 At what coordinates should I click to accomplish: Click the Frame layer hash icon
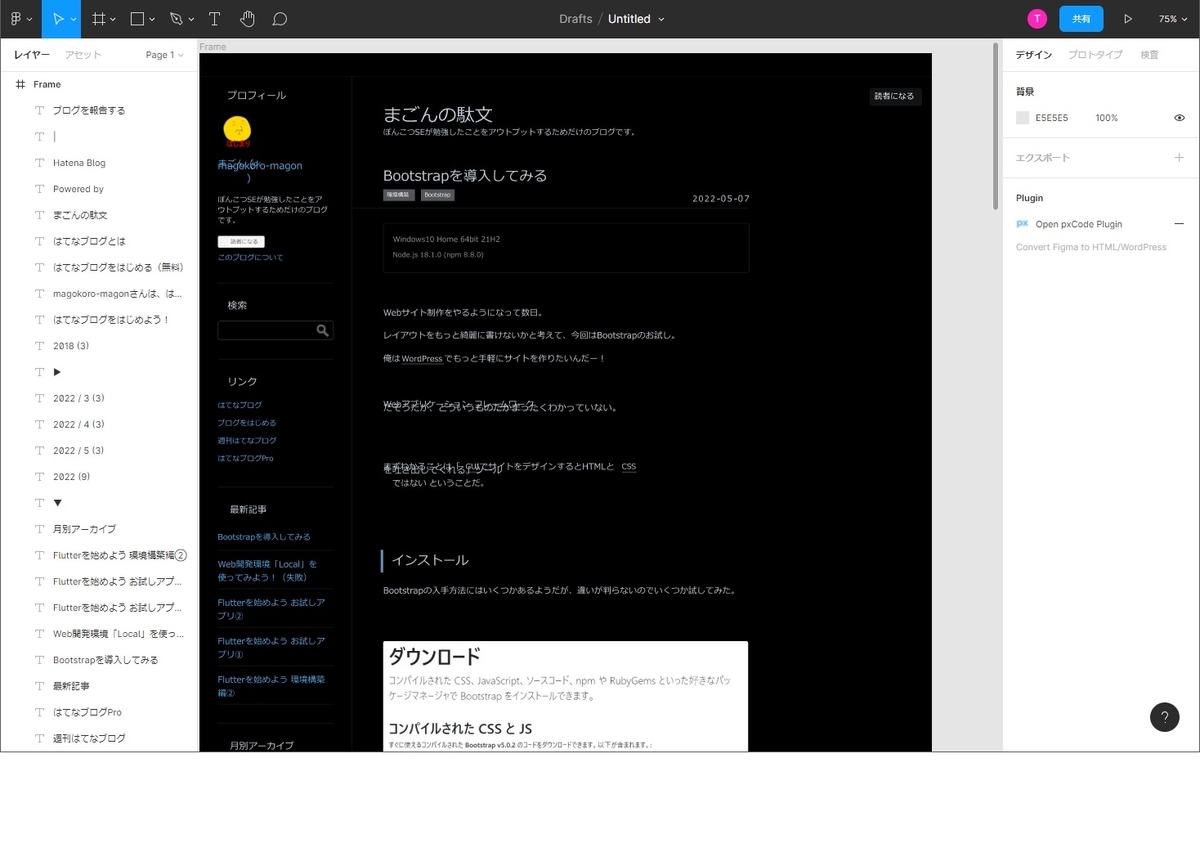coord(20,84)
